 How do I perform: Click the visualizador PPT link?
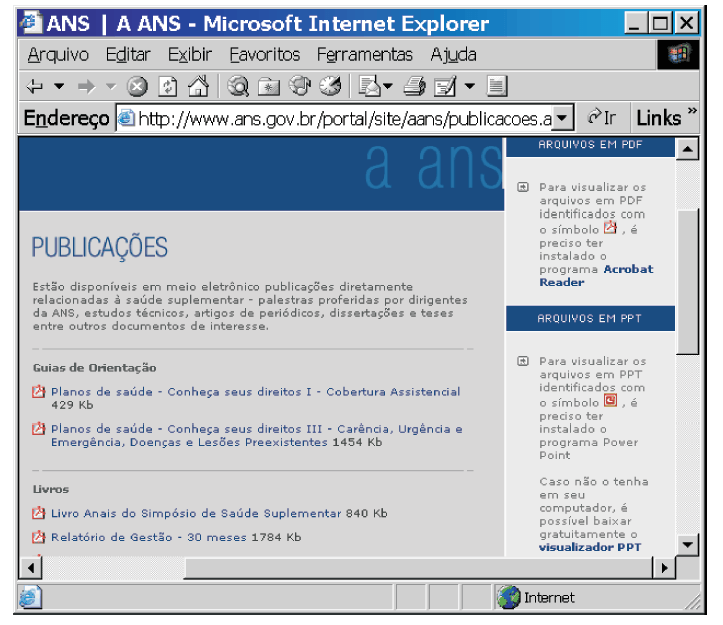pos(590,547)
